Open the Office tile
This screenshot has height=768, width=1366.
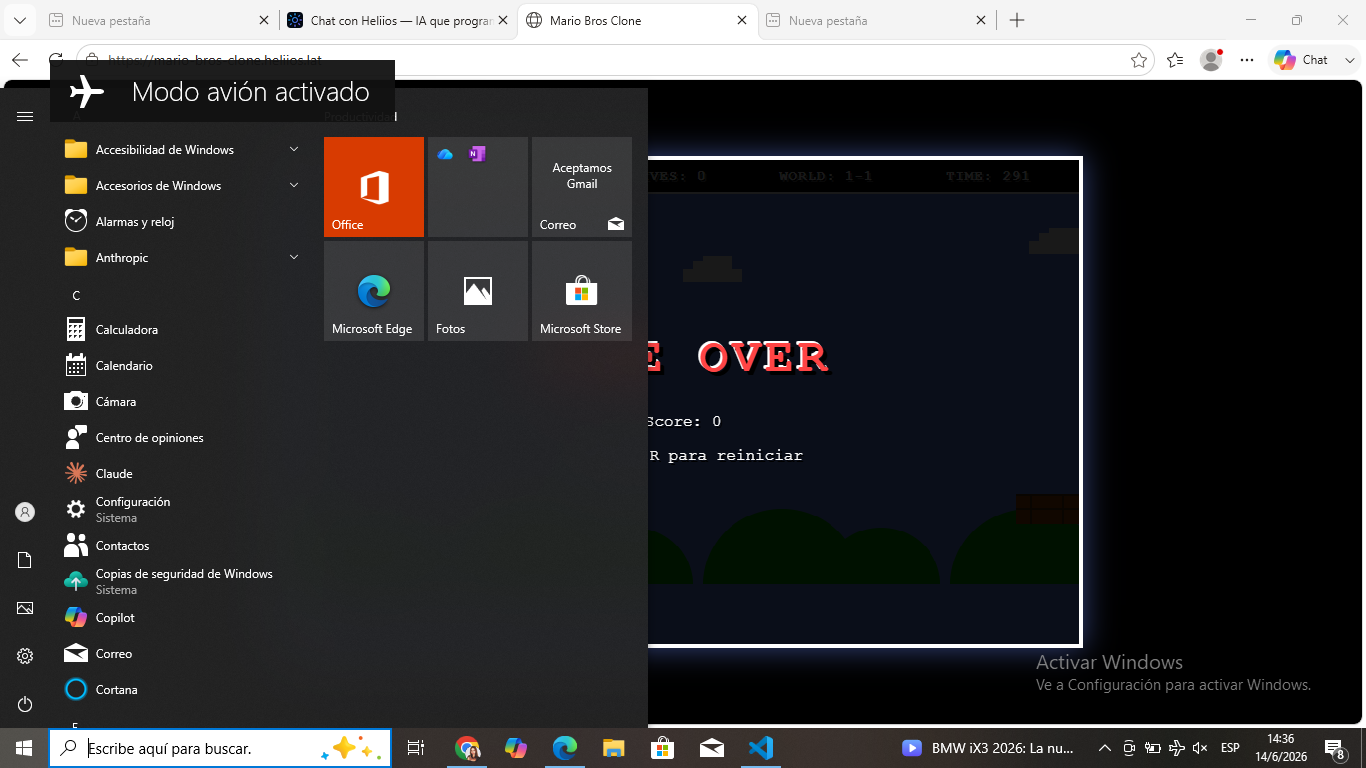coord(374,187)
